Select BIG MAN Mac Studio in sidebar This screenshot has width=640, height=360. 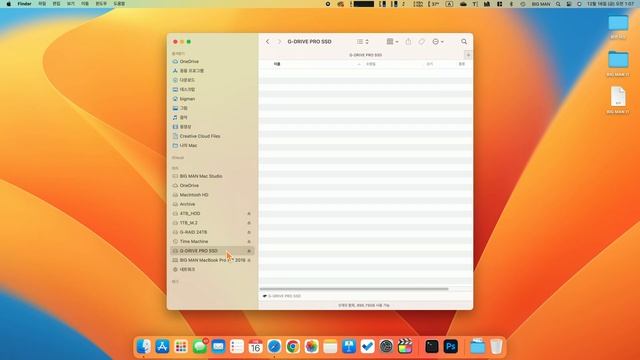coord(201,176)
